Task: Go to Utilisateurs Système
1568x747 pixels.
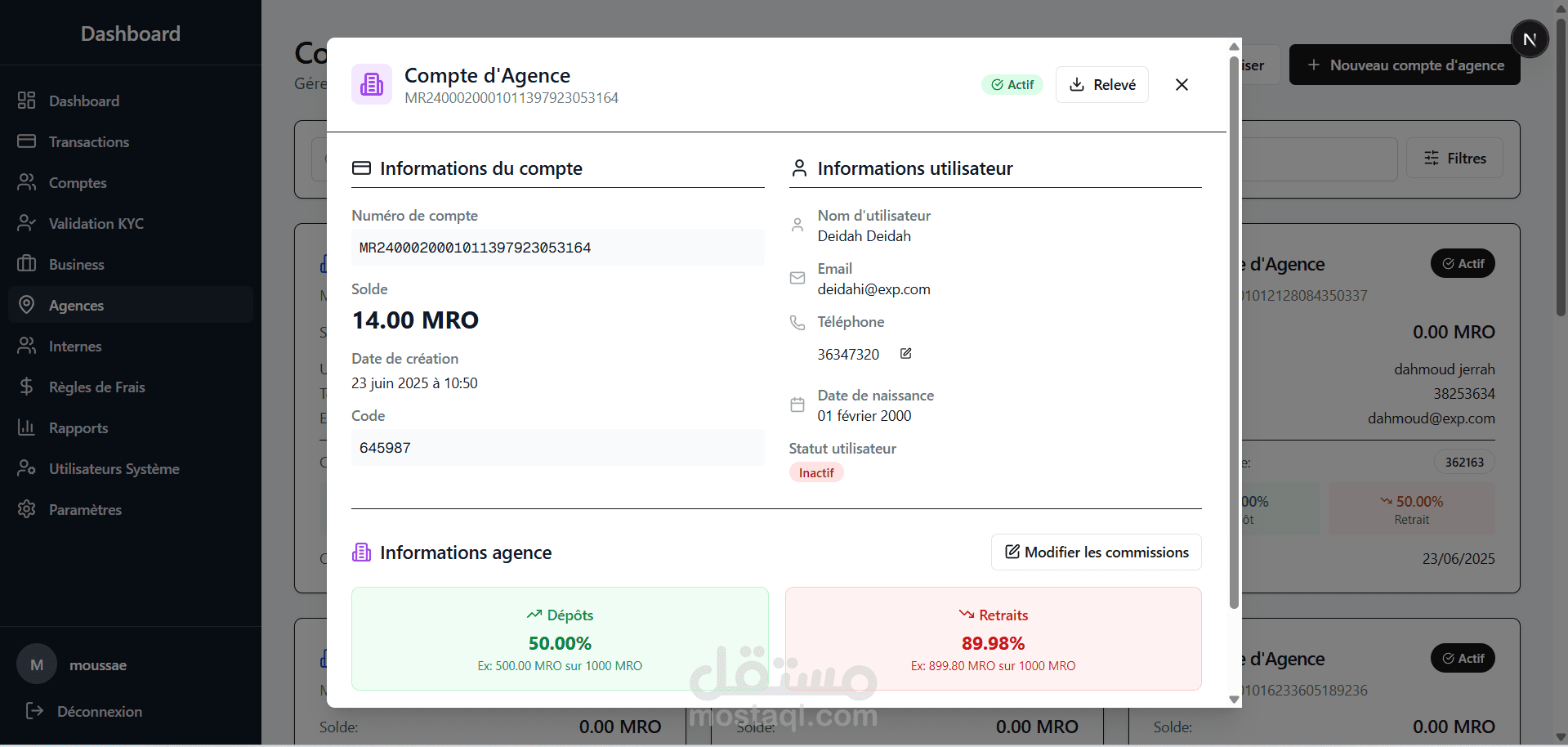Action: [131, 468]
